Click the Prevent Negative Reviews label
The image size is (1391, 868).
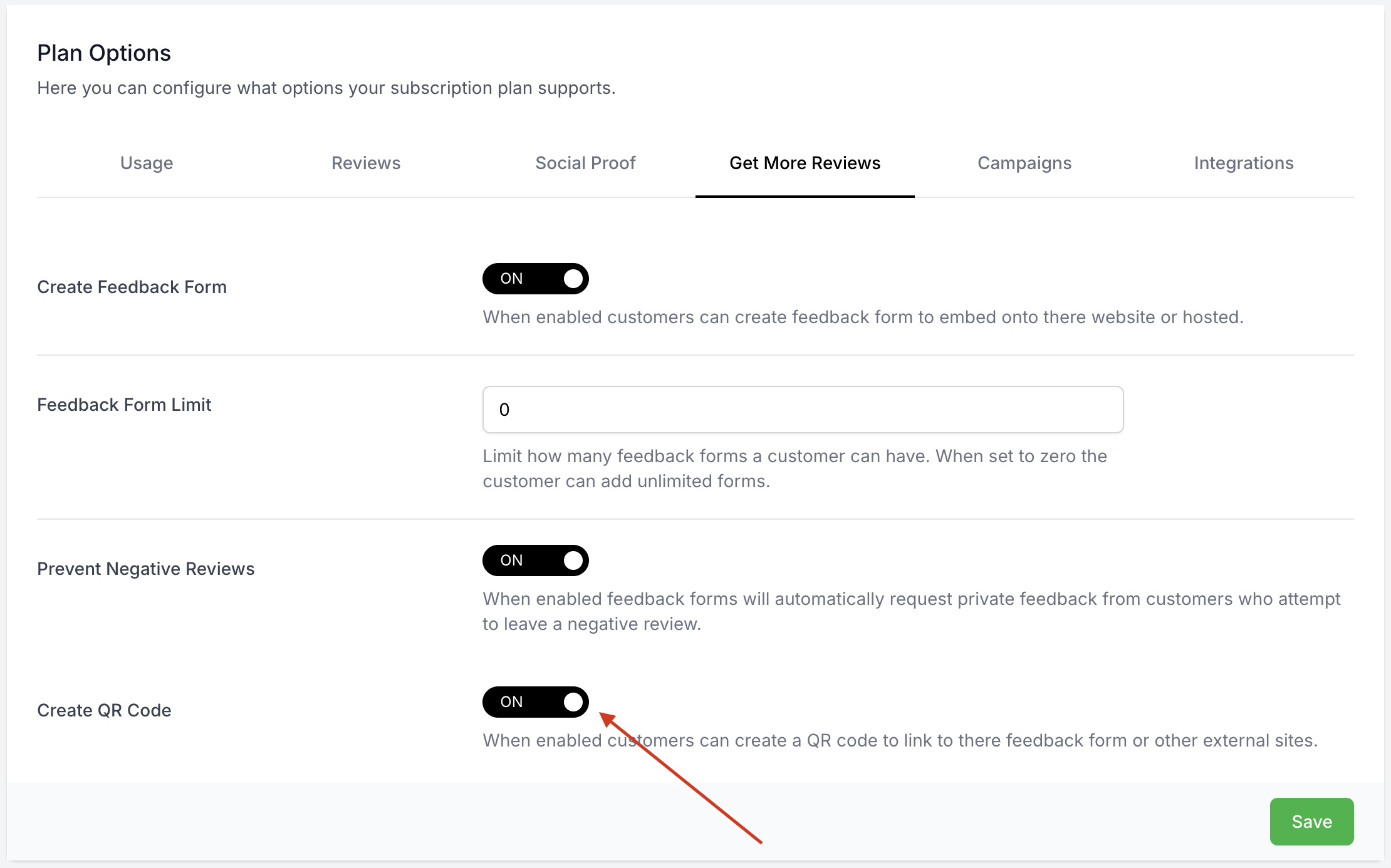point(145,569)
